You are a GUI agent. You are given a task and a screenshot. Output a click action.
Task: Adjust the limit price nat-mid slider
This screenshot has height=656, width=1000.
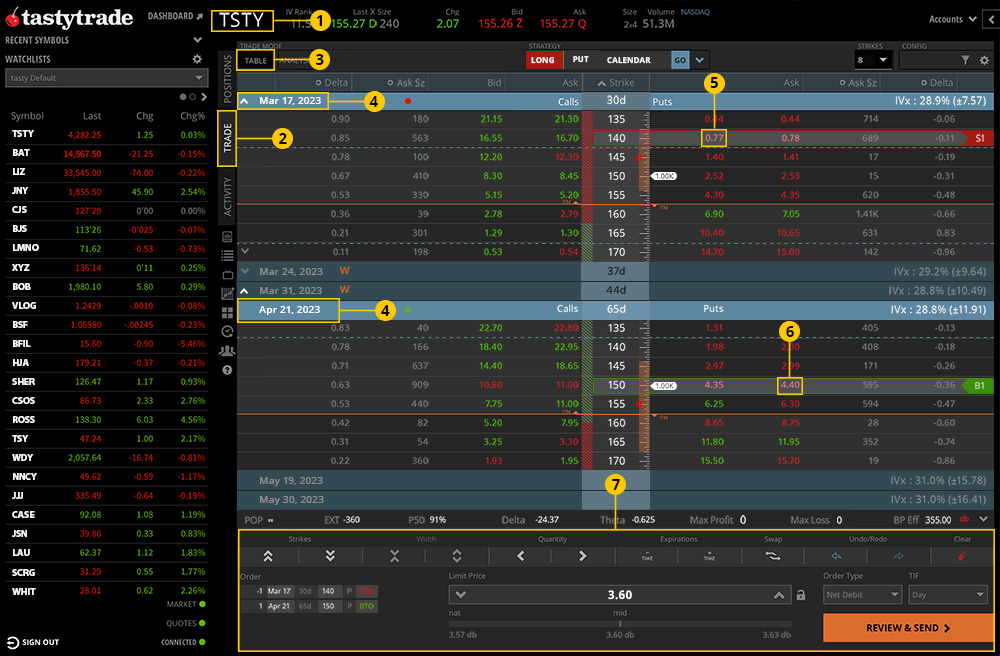(x=620, y=624)
